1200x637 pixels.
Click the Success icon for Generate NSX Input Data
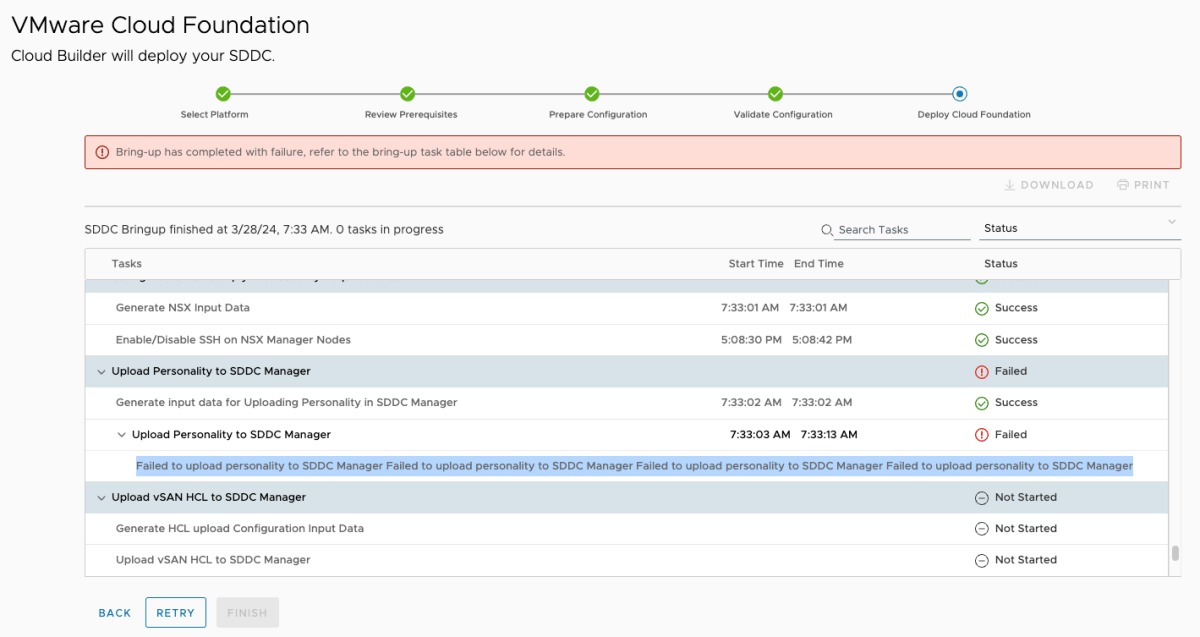pyautogui.click(x=982, y=308)
